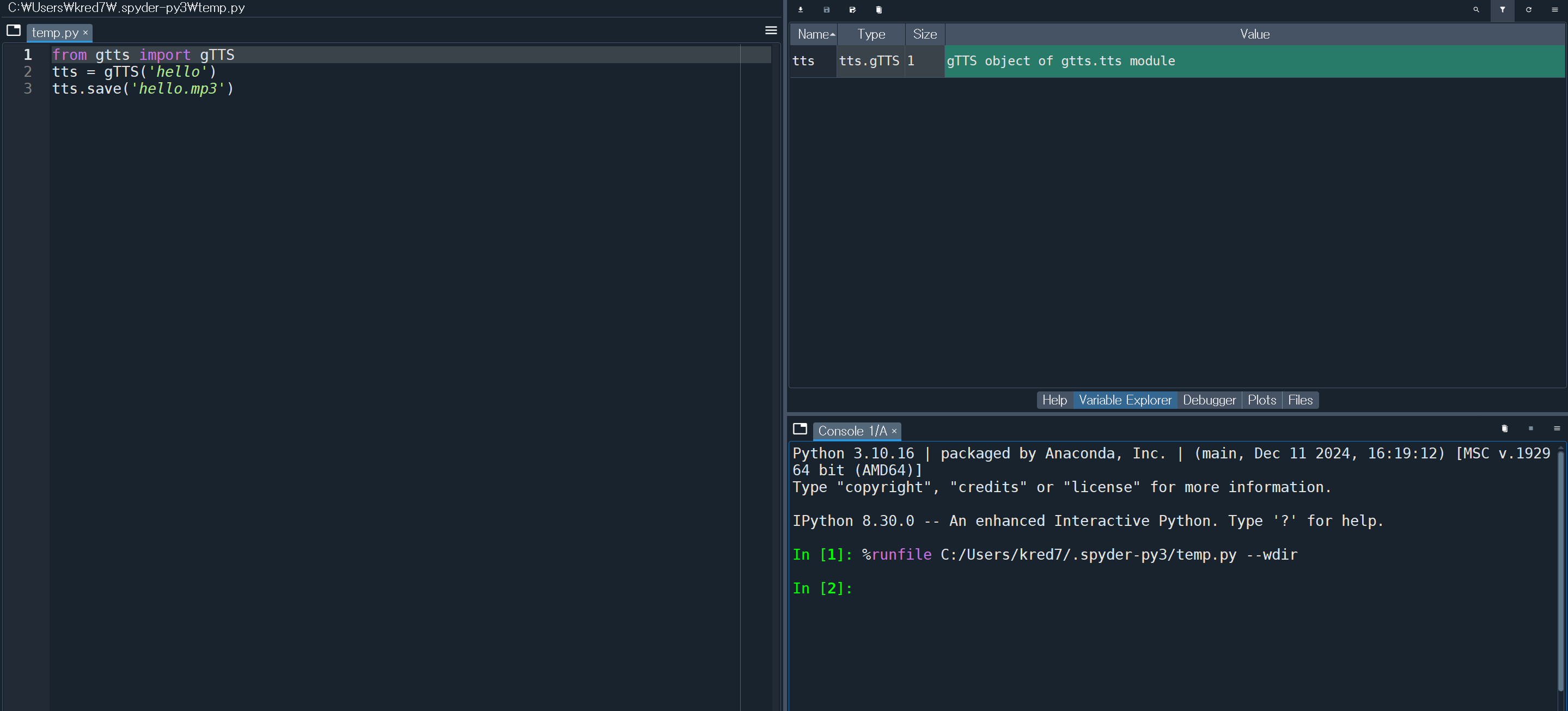This screenshot has width=1568, height=711.
Task: Select the tts variable value cell
Action: click(x=1254, y=62)
